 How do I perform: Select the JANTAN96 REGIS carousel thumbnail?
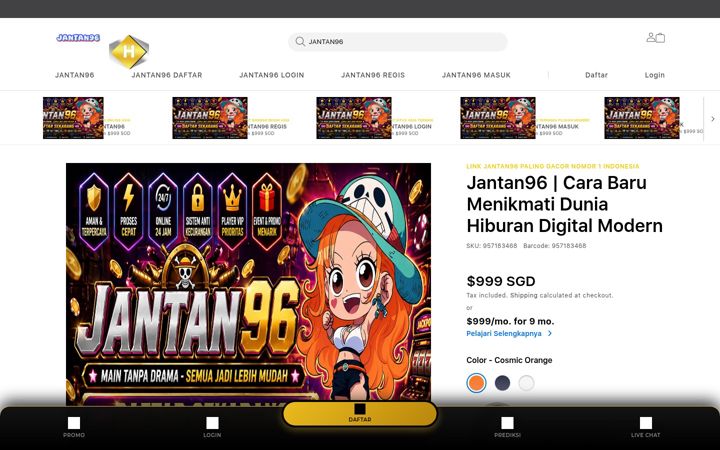[210, 118]
